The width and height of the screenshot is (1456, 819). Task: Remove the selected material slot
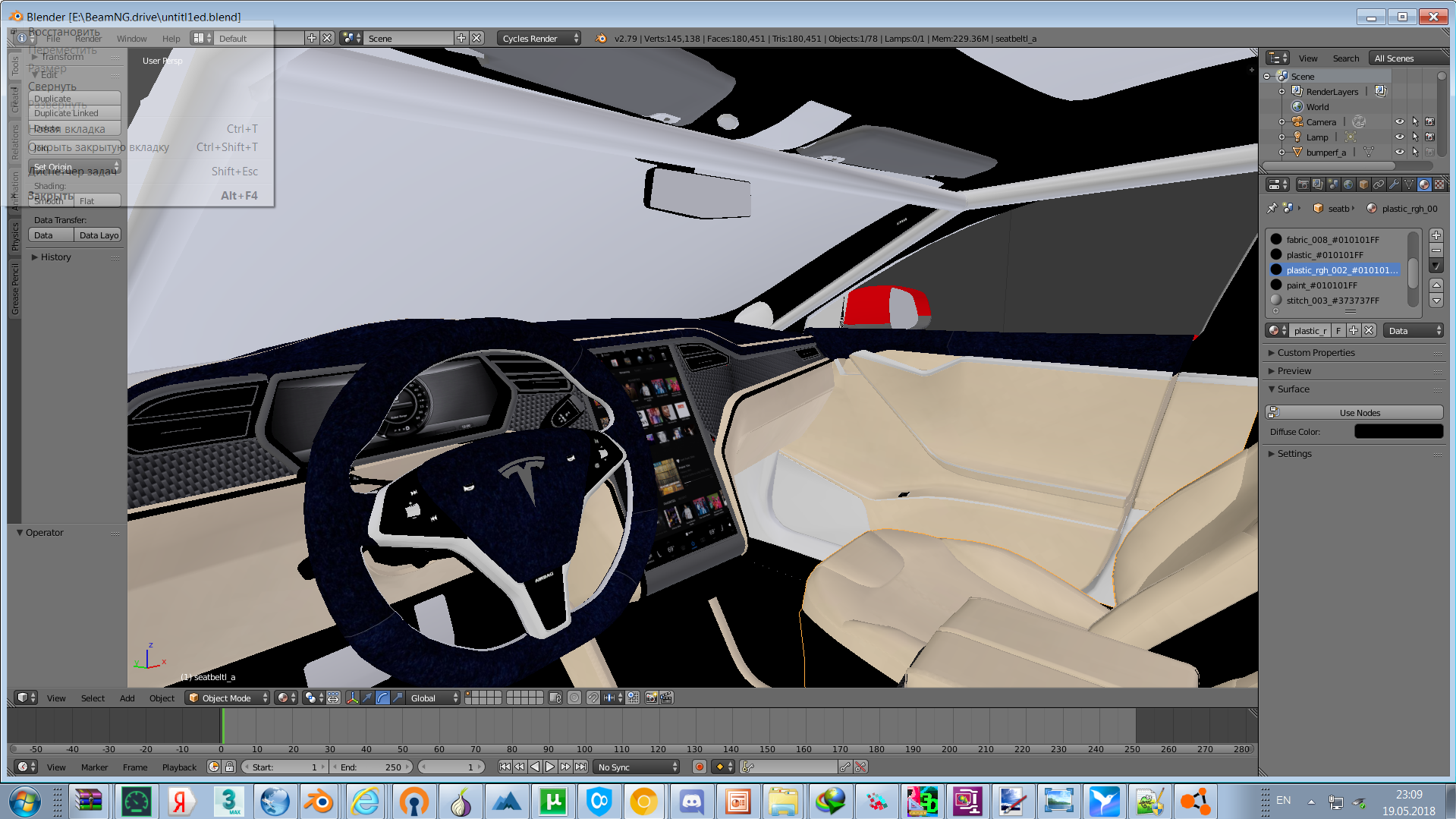(x=1436, y=250)
